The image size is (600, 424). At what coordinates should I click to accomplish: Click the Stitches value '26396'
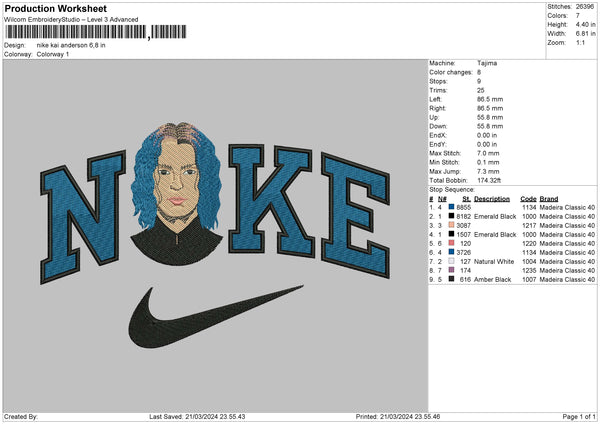585,7
